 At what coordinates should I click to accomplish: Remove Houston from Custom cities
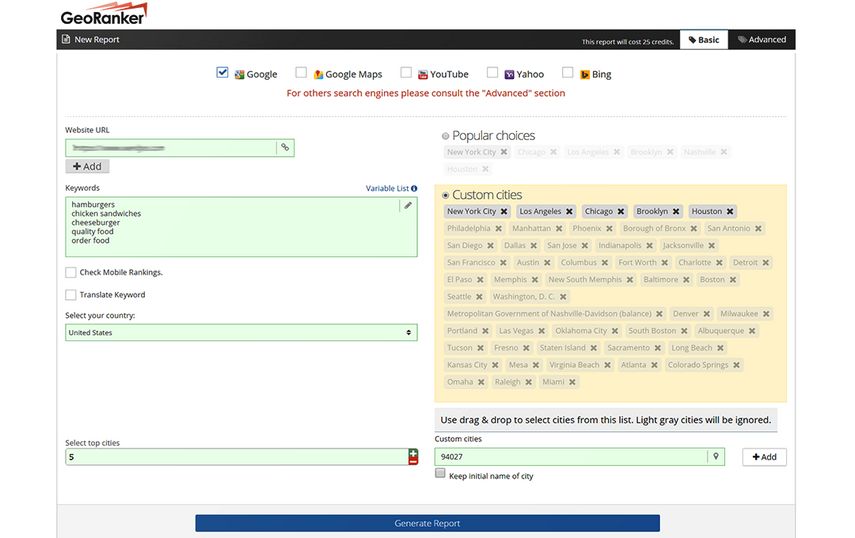[x=730, y=211]
